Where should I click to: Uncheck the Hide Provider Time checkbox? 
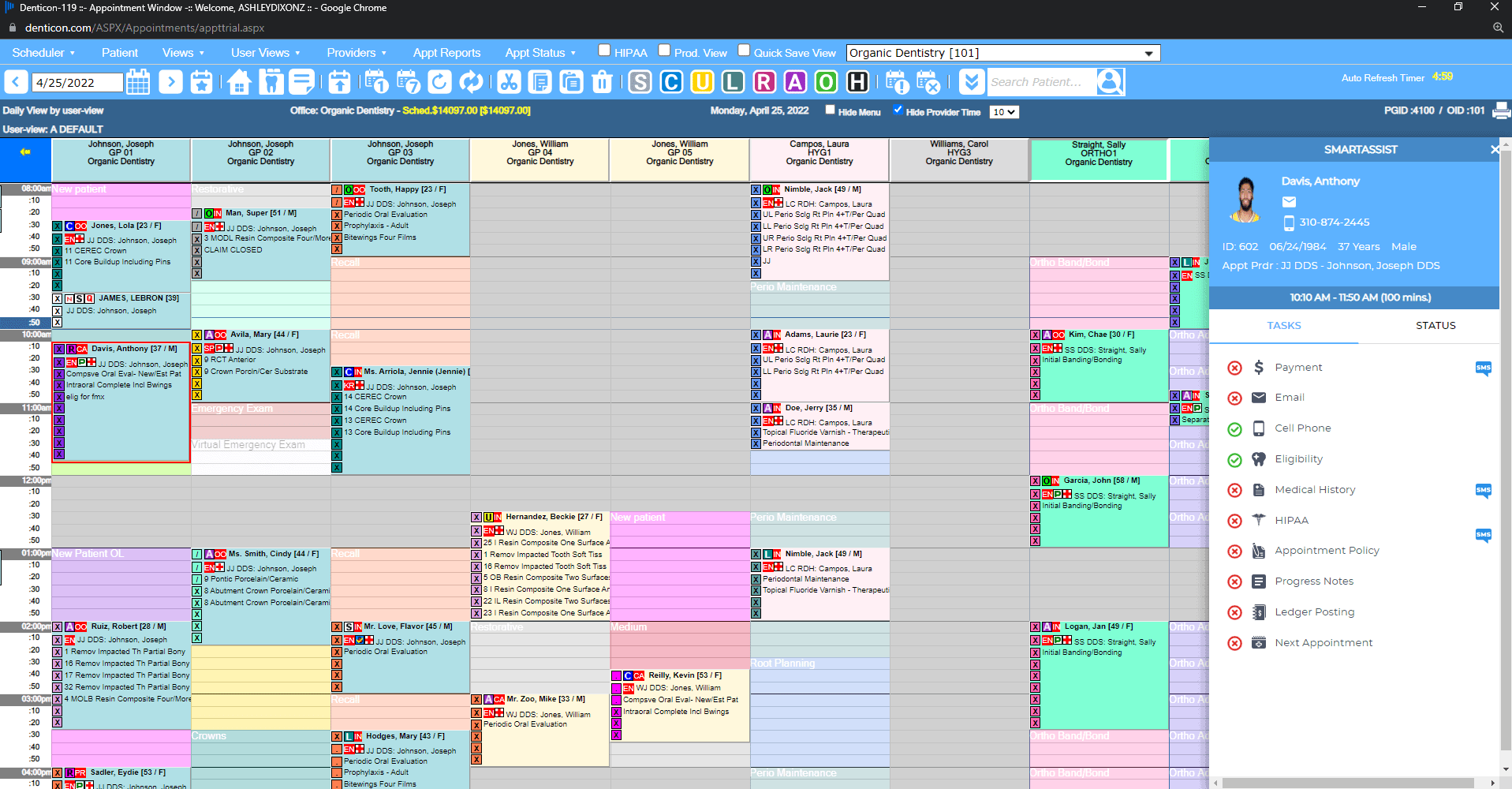pos(898,110)
